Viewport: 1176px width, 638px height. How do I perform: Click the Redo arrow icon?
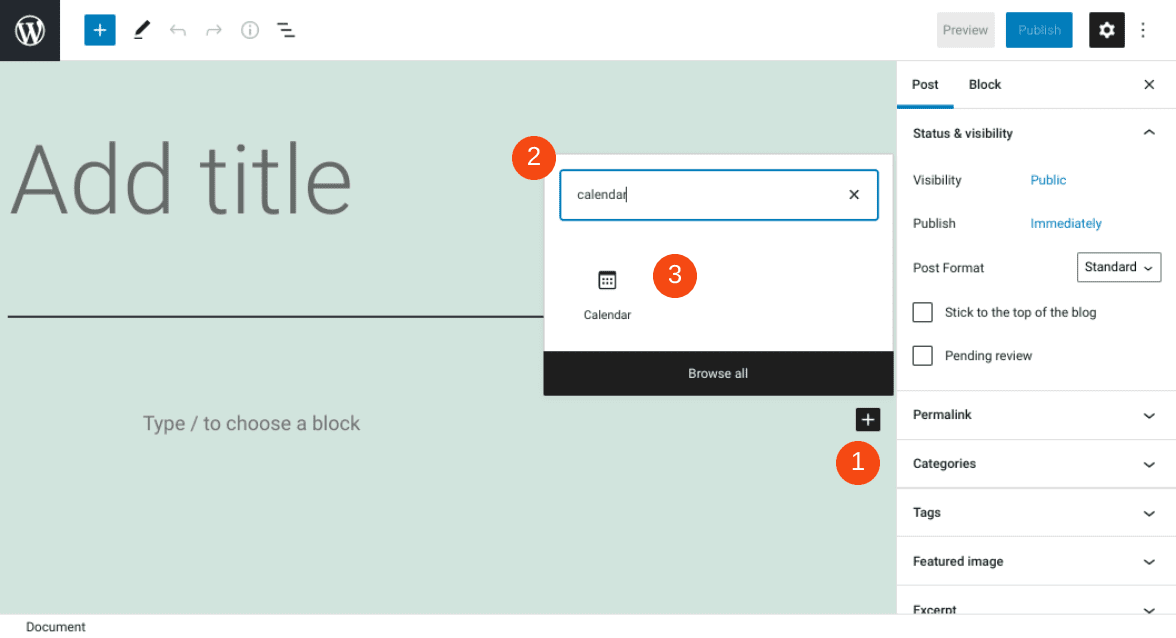click(x=214, y=30)
